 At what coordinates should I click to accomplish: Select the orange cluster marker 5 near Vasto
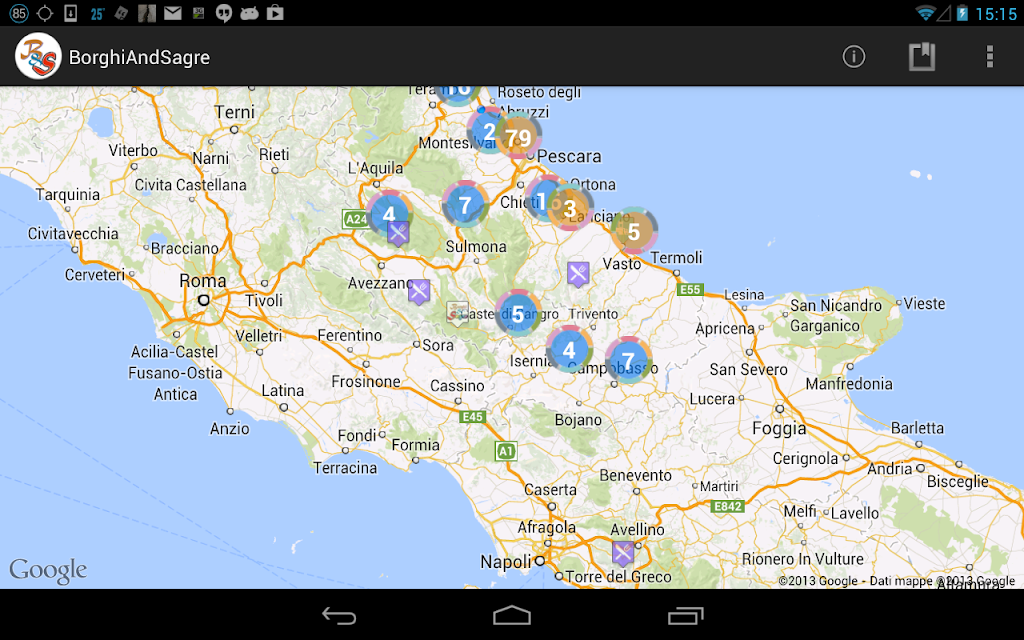click(x=633, y=231)
